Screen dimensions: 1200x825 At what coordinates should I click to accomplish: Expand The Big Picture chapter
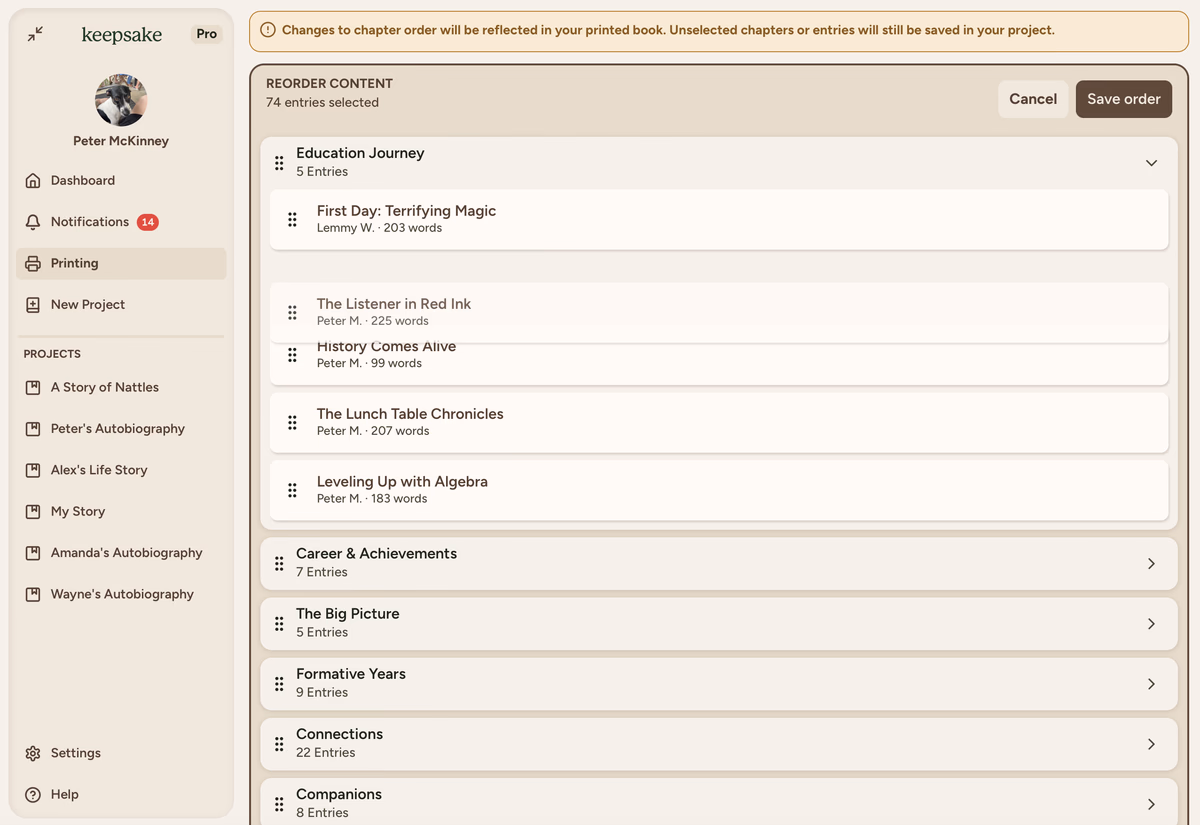(x=1151, y=624)
